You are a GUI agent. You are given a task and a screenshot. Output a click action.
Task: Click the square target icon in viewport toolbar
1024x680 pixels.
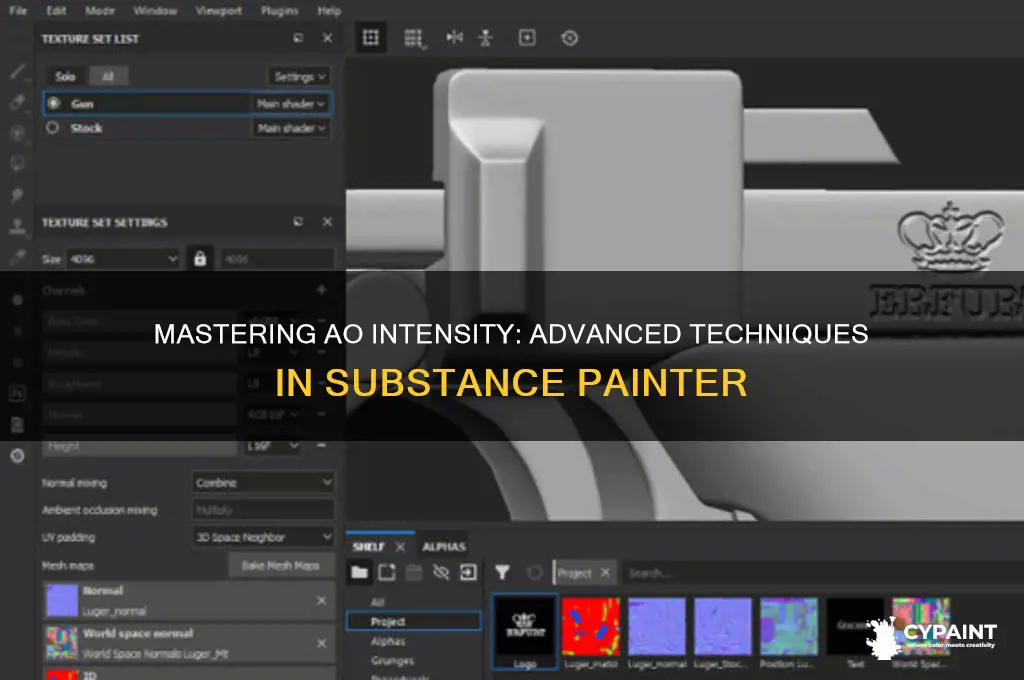[527, 38]
